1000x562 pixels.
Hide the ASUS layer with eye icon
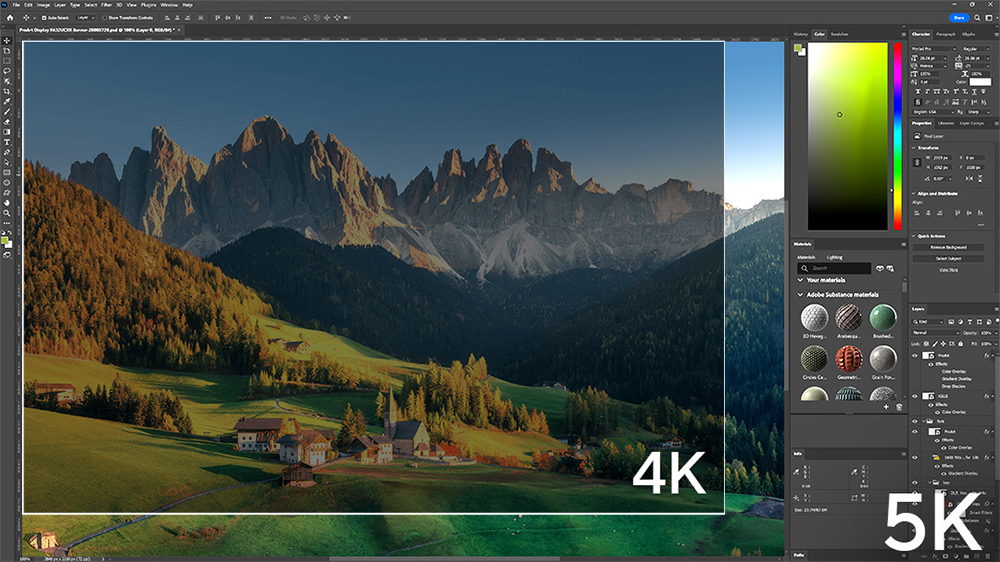tap(915, 396)
